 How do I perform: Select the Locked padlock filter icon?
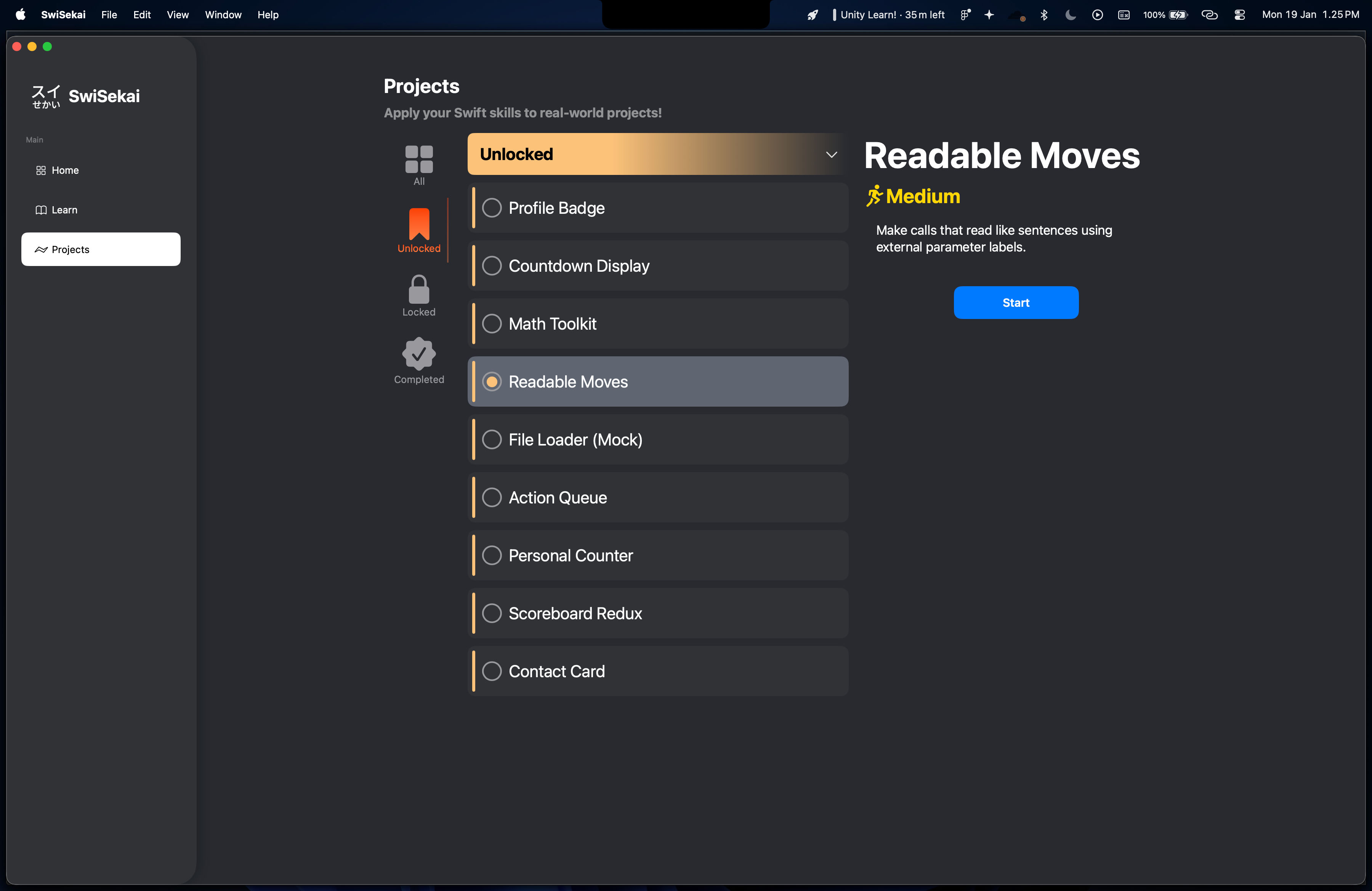coord(418,289)
